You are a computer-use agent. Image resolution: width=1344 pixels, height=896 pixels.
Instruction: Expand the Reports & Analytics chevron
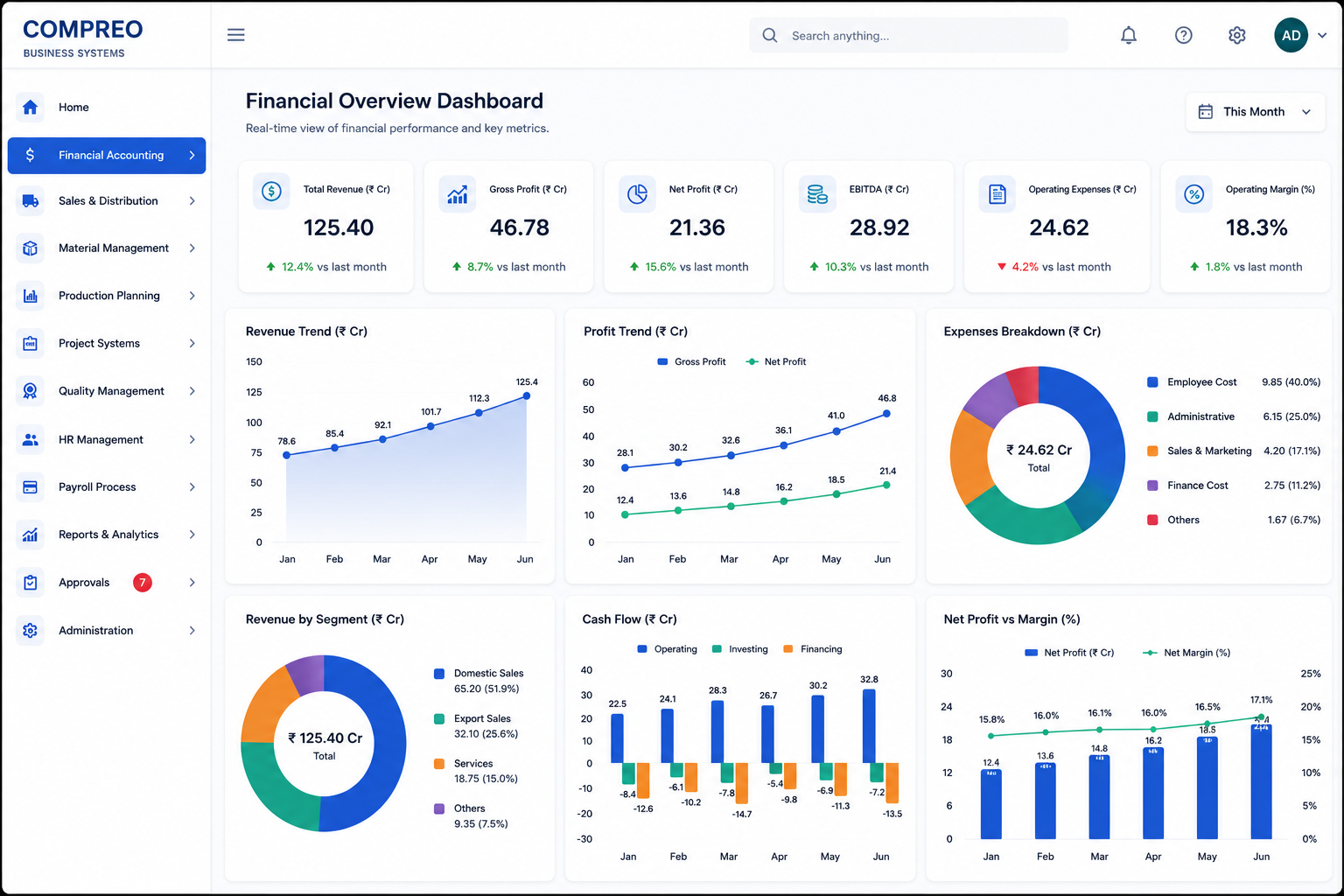[192, 535]
